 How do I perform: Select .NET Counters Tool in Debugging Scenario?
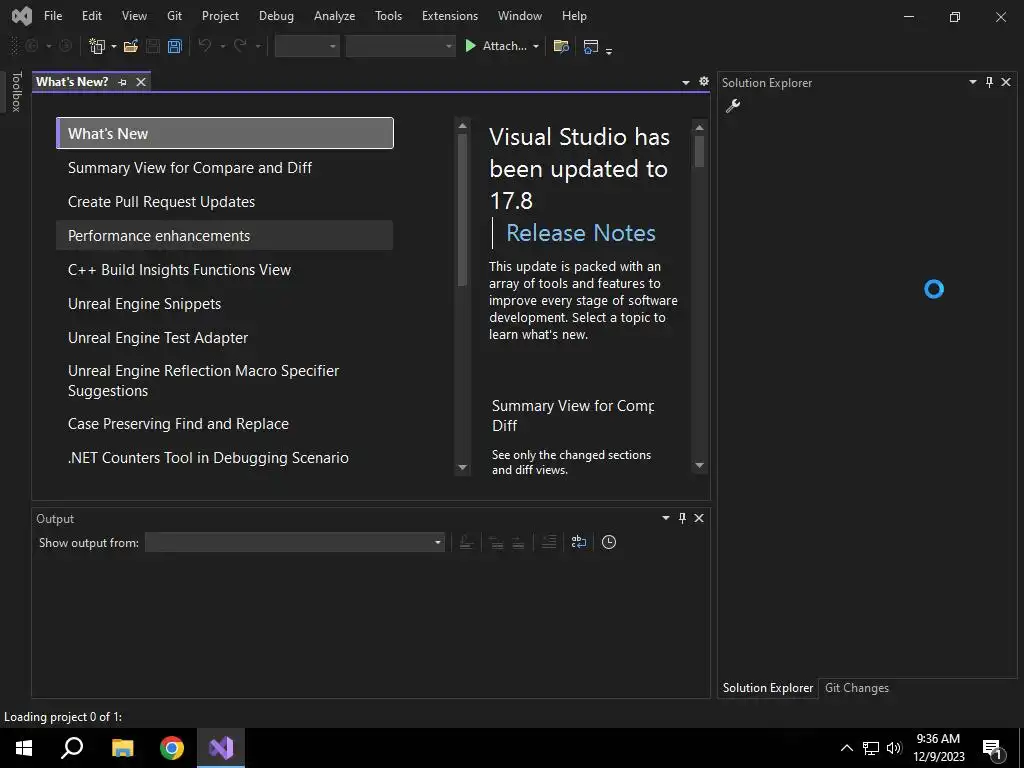[225, 458]
